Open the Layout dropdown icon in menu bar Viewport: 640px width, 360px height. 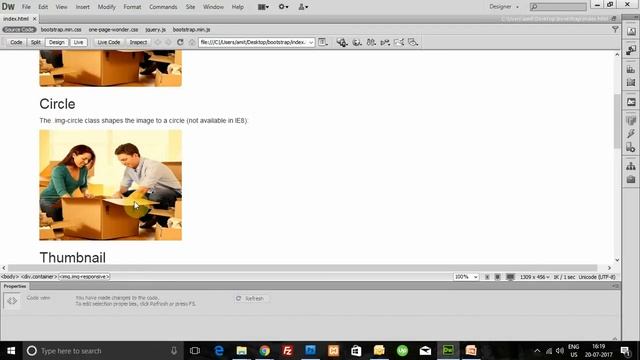[x=263, y=7]
